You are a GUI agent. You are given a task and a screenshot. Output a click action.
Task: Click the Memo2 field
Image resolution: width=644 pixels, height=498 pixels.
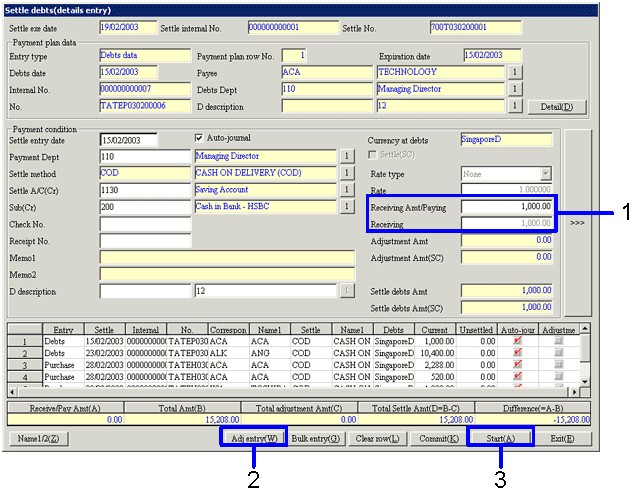point(227,274)
